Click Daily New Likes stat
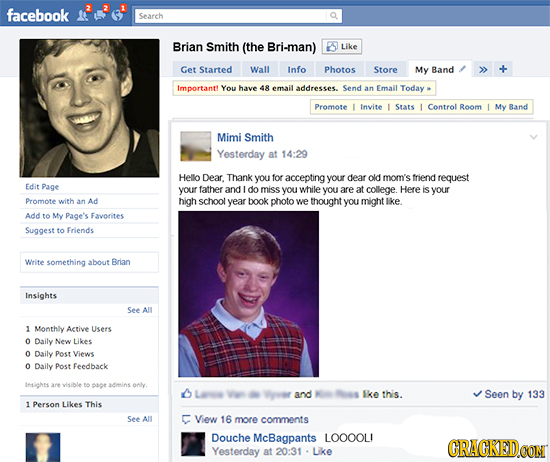 [59, 341]
